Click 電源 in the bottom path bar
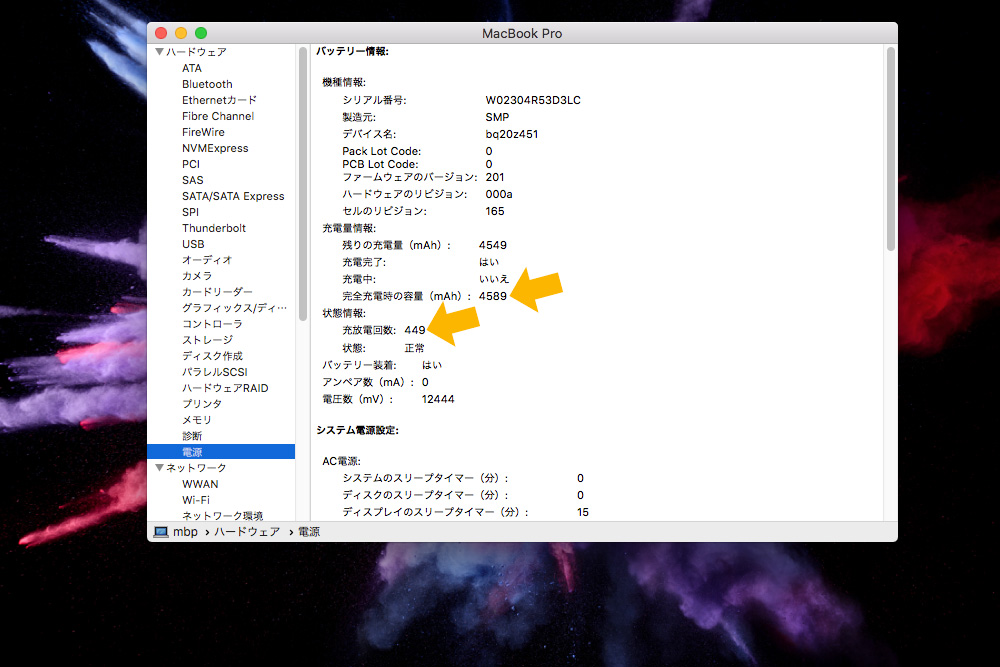The width and height of the screenshot is (1000, 667). coord(309,532)
